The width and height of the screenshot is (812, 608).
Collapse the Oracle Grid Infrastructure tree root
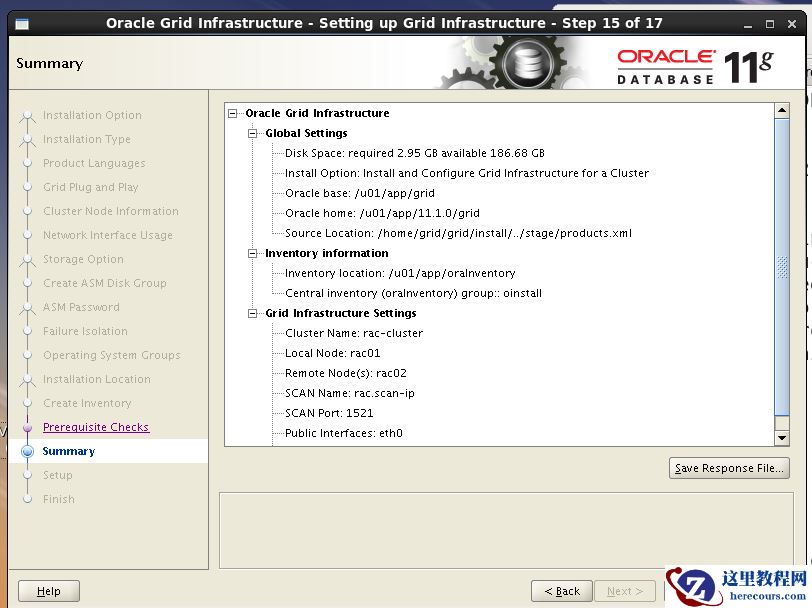click(x=233, y=113)
